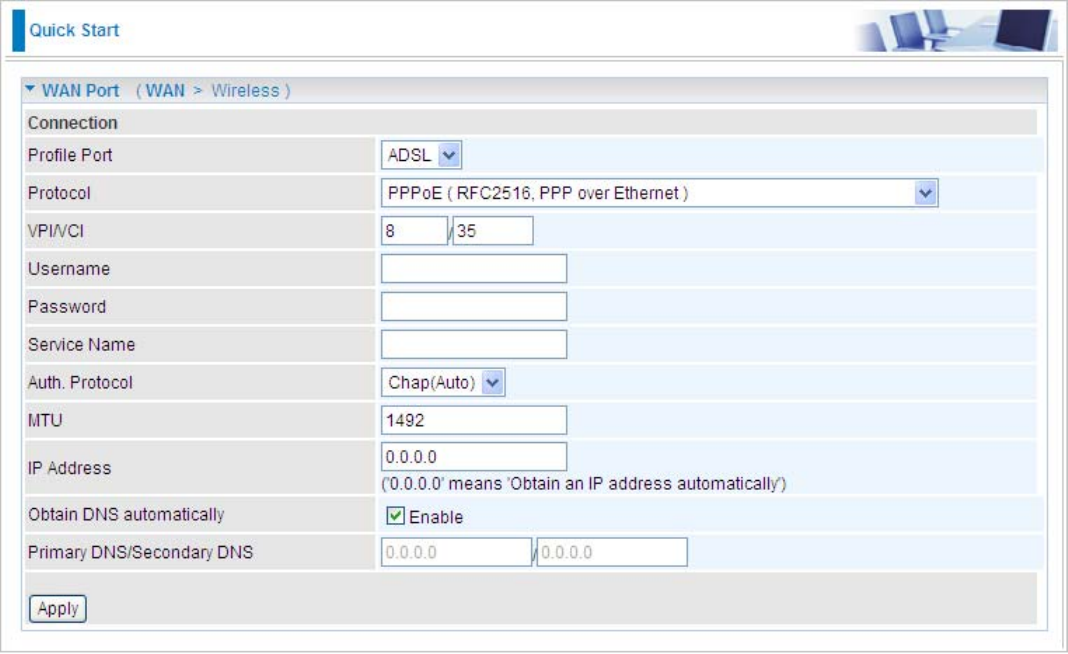
Task: Click the Auth. Protocol label
Action: pos(80,383)
